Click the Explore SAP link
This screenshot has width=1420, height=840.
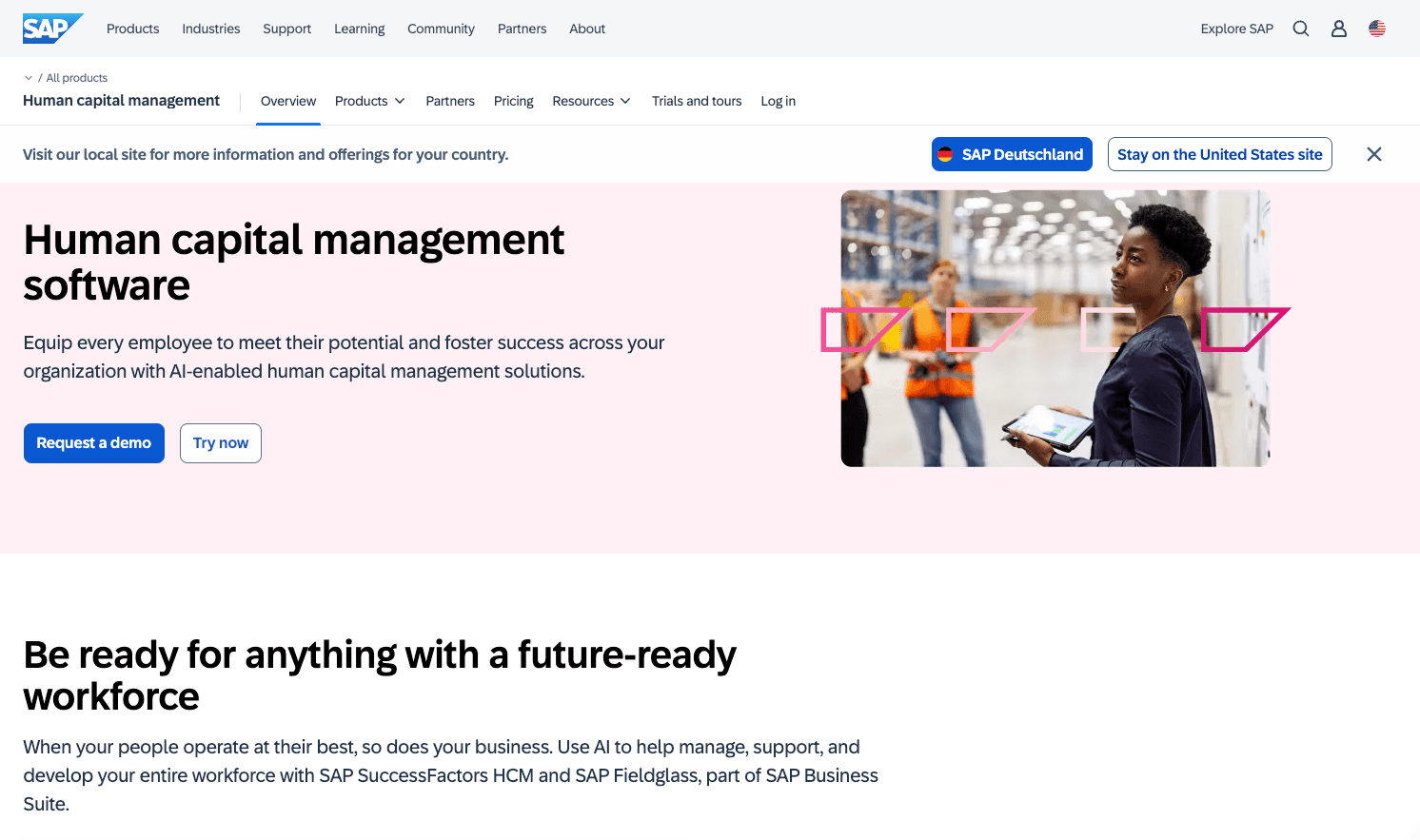[x=1236, y=29]
